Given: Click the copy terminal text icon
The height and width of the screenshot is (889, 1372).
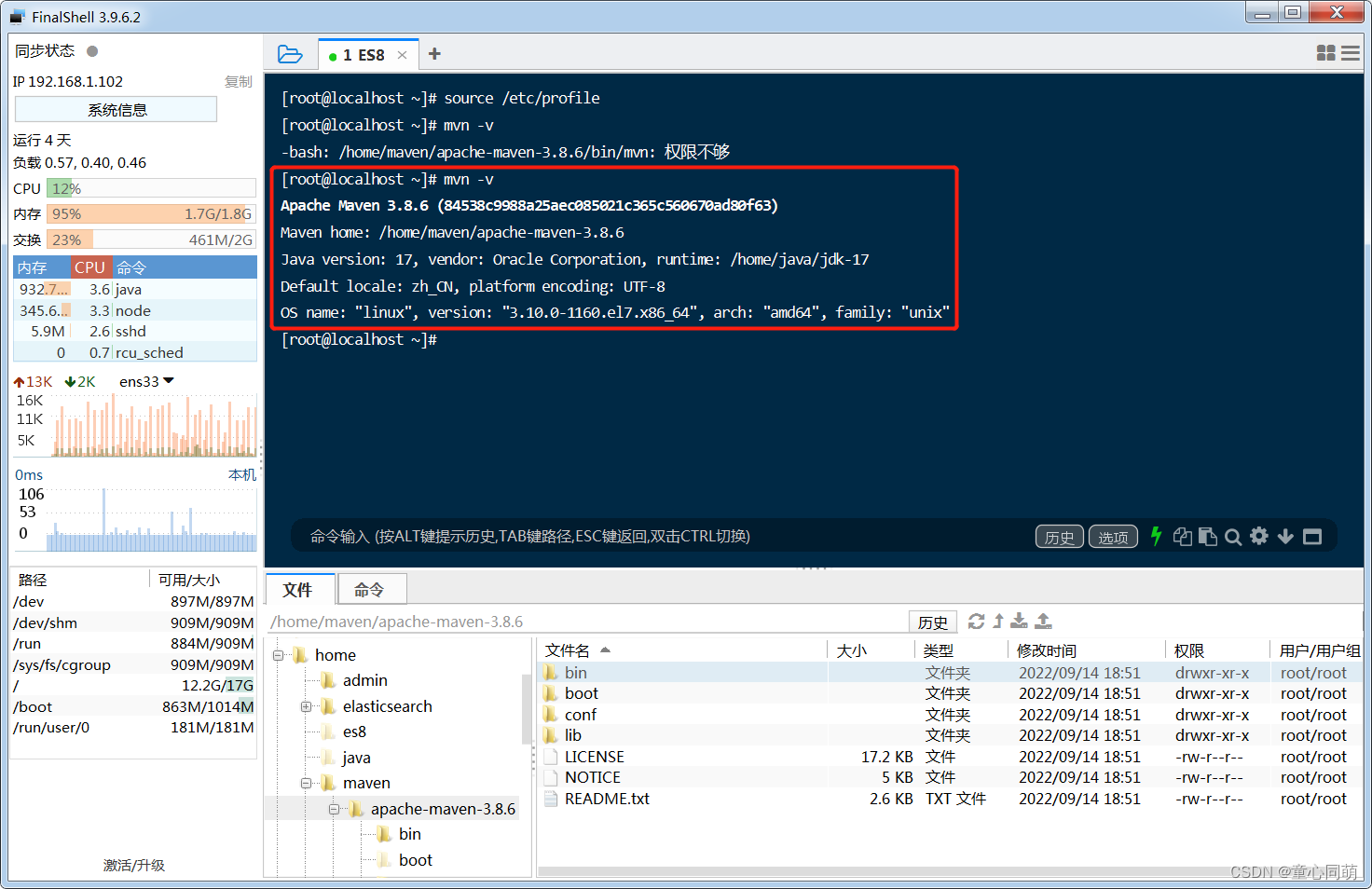Looking at the screenshot, I should click(1183, 536).
